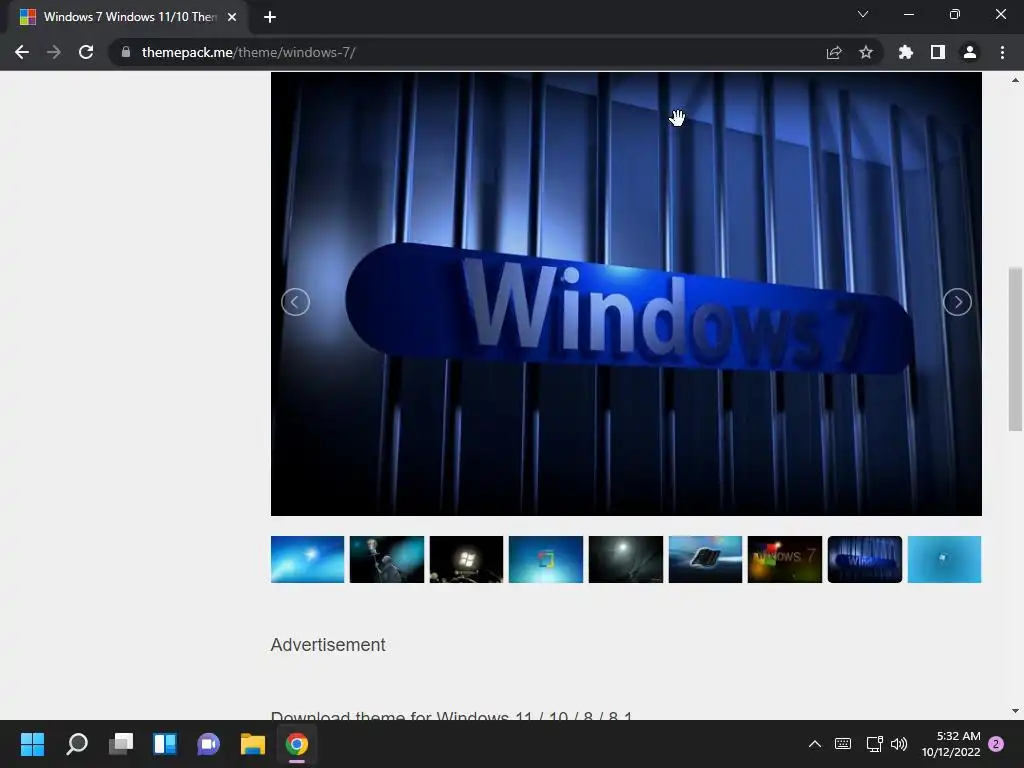1024x768 pixels.
Task: Open the notification center badge
Action: (x=997, y=744)
